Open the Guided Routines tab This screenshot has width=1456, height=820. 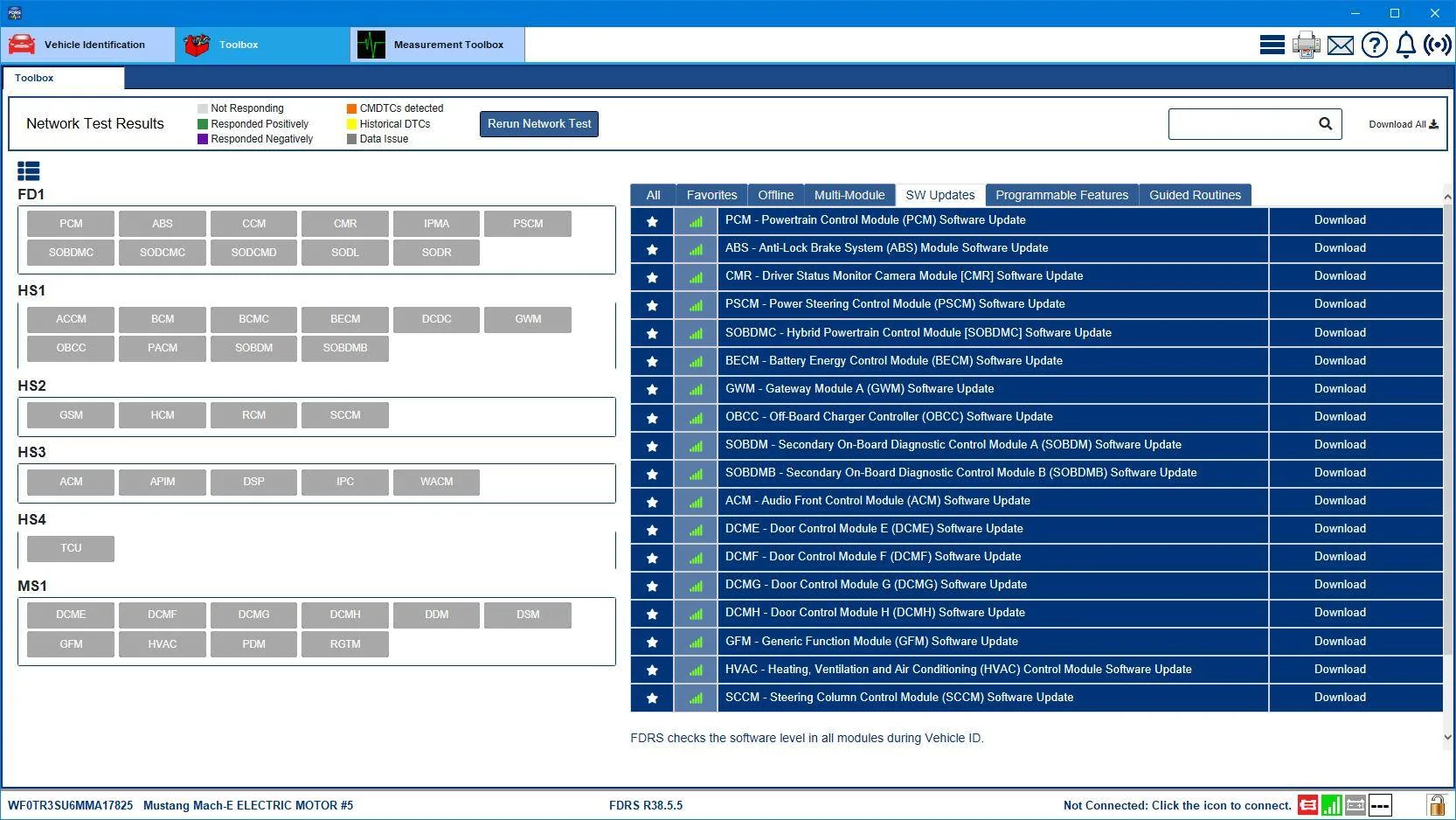1195,195
